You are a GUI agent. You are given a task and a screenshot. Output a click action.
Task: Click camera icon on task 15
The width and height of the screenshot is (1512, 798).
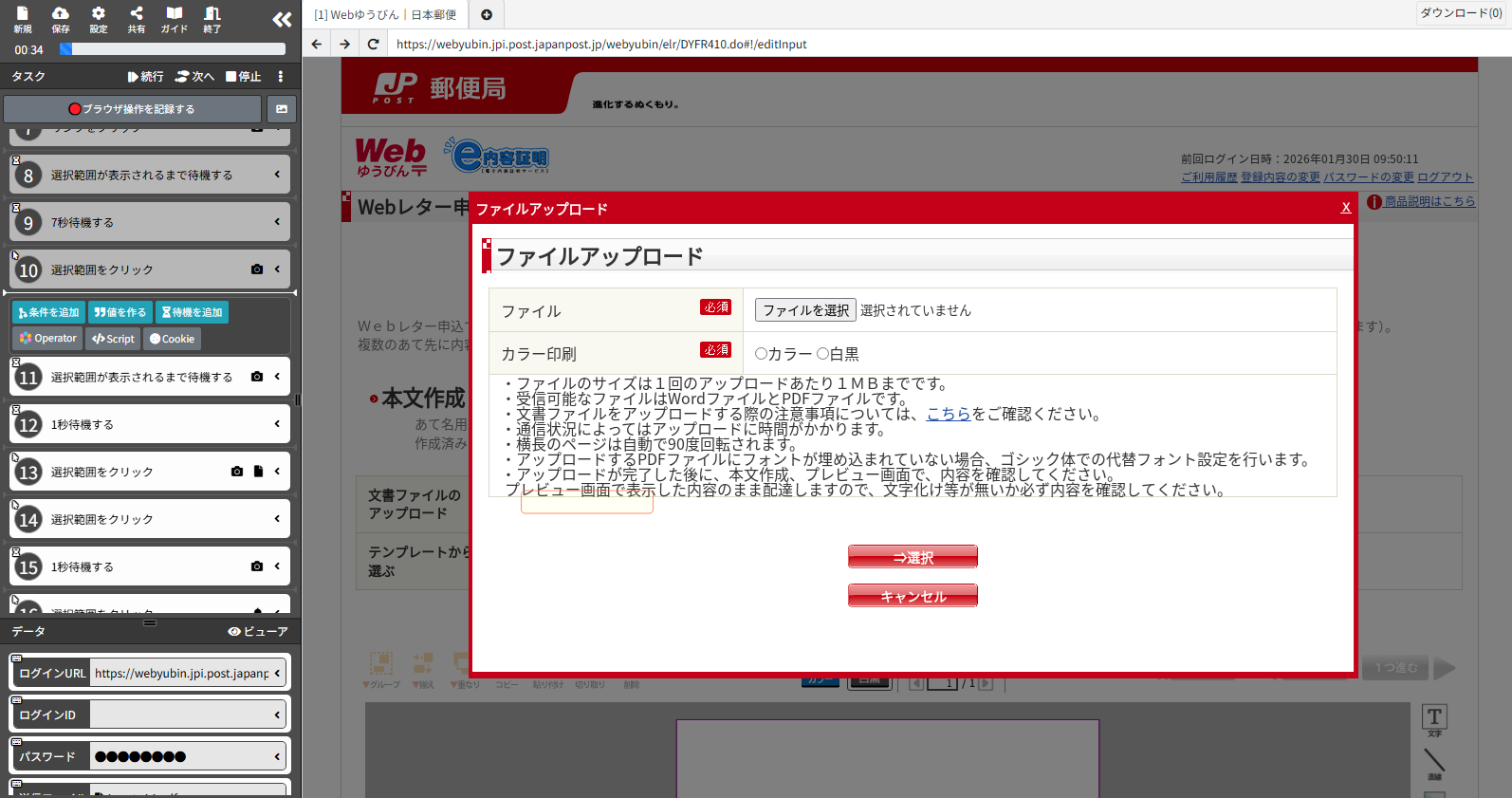[x=257, y=566]
